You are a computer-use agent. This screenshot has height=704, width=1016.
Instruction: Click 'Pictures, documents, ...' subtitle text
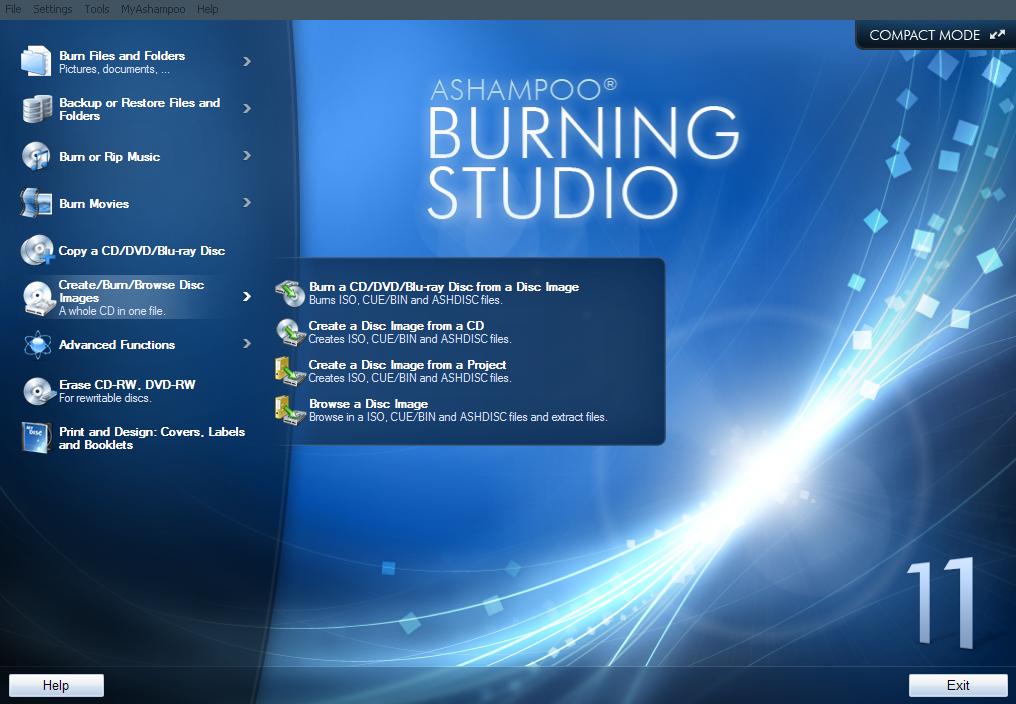click(114, 69)
